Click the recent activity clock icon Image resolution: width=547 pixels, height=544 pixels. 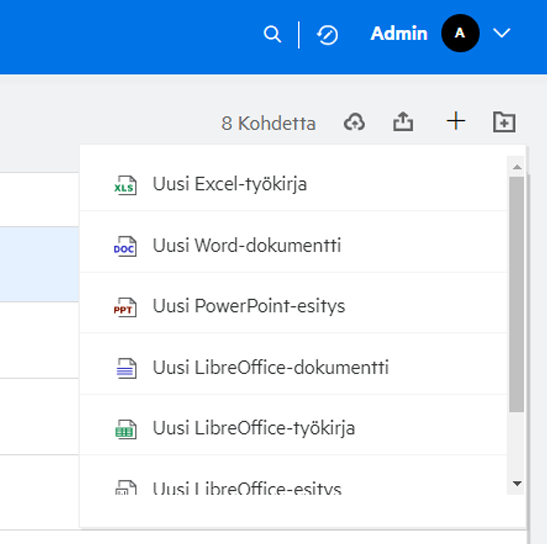pos(327,35)
